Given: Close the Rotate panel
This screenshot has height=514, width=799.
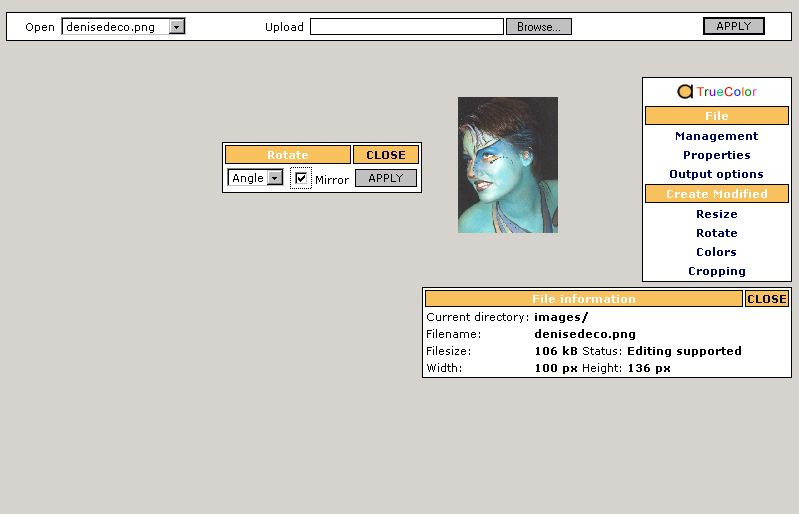Looking at the screenshot, I should coord(385,155).
